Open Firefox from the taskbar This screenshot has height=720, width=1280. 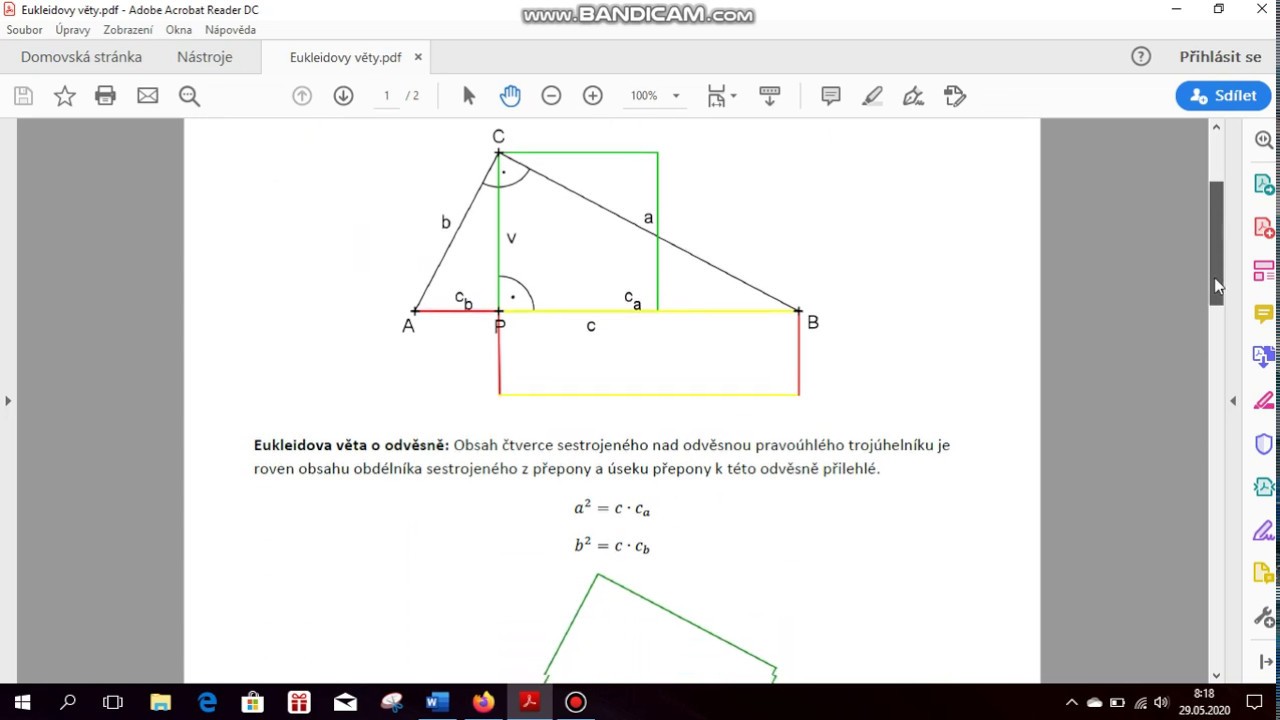(483, 702)
